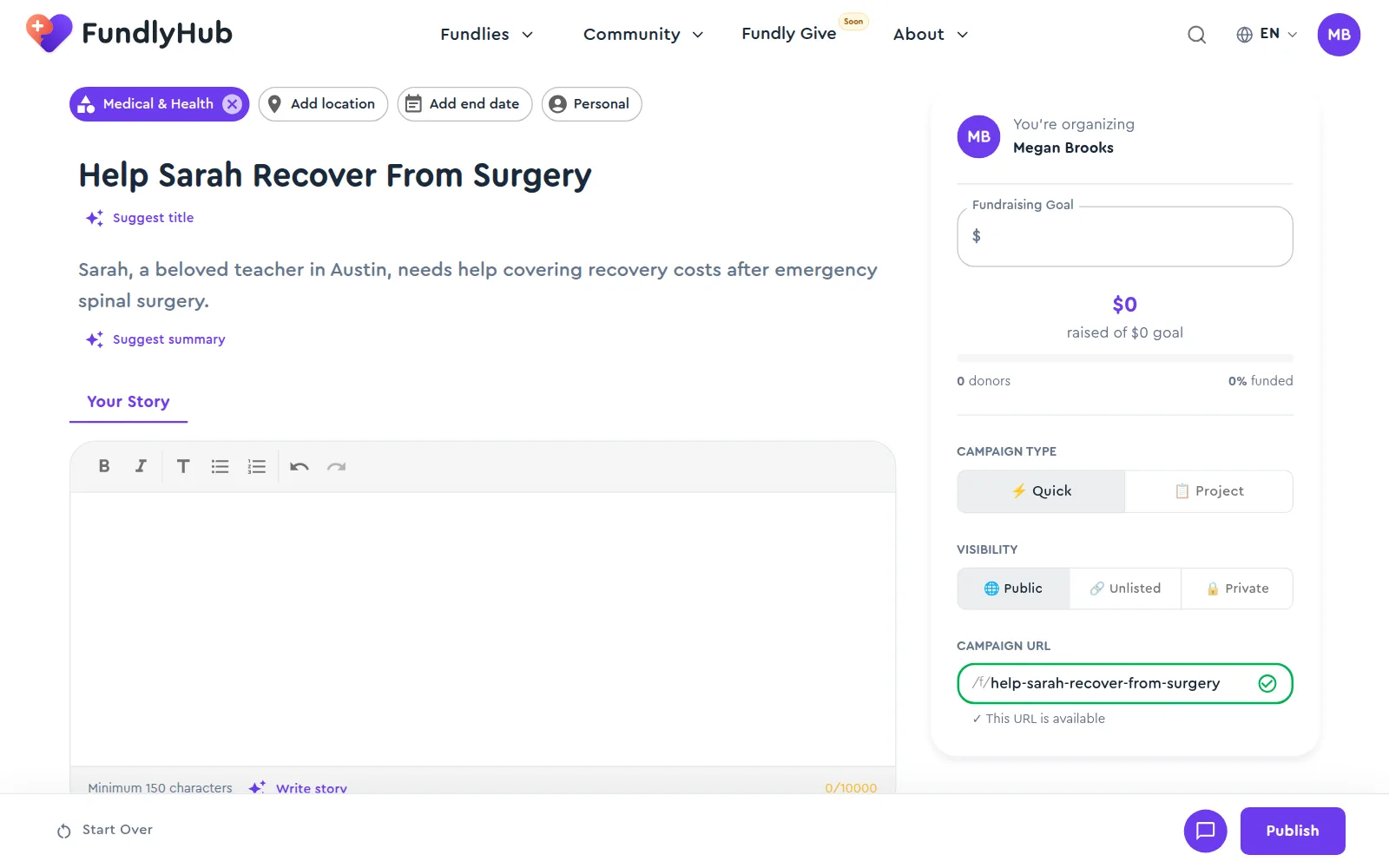
Task: Expand the About menu
Action: click(x=931, y=35)
